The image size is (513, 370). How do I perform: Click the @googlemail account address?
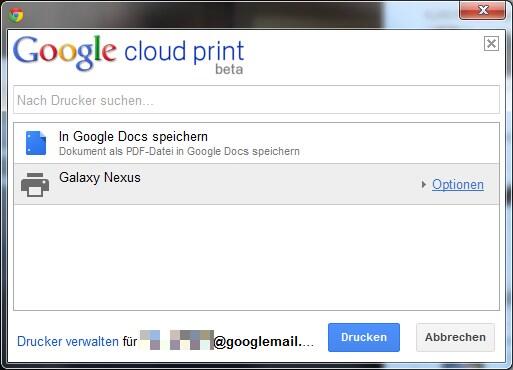pyautogui.click(x=263, y=342)
